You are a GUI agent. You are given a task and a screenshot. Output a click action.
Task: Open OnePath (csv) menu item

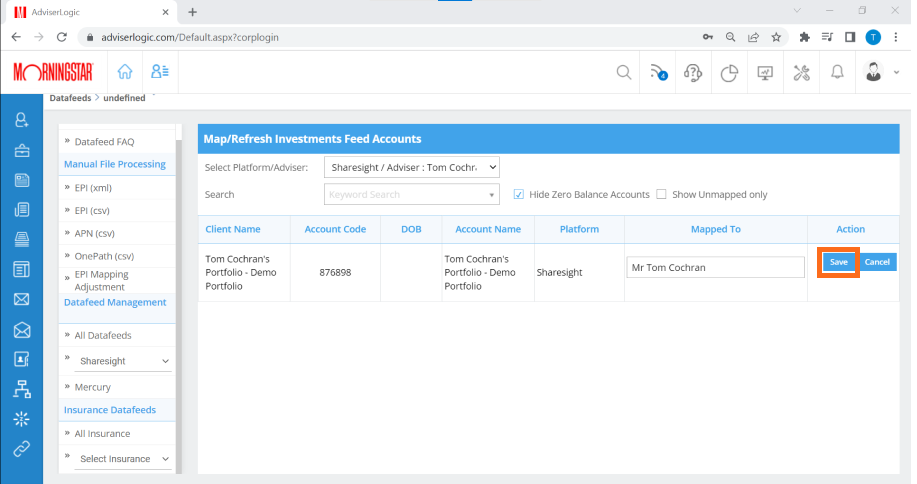(x=104, y=256)
